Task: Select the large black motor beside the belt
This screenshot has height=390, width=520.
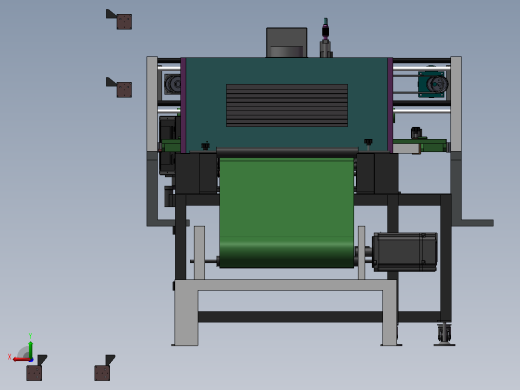Action: 404,252
